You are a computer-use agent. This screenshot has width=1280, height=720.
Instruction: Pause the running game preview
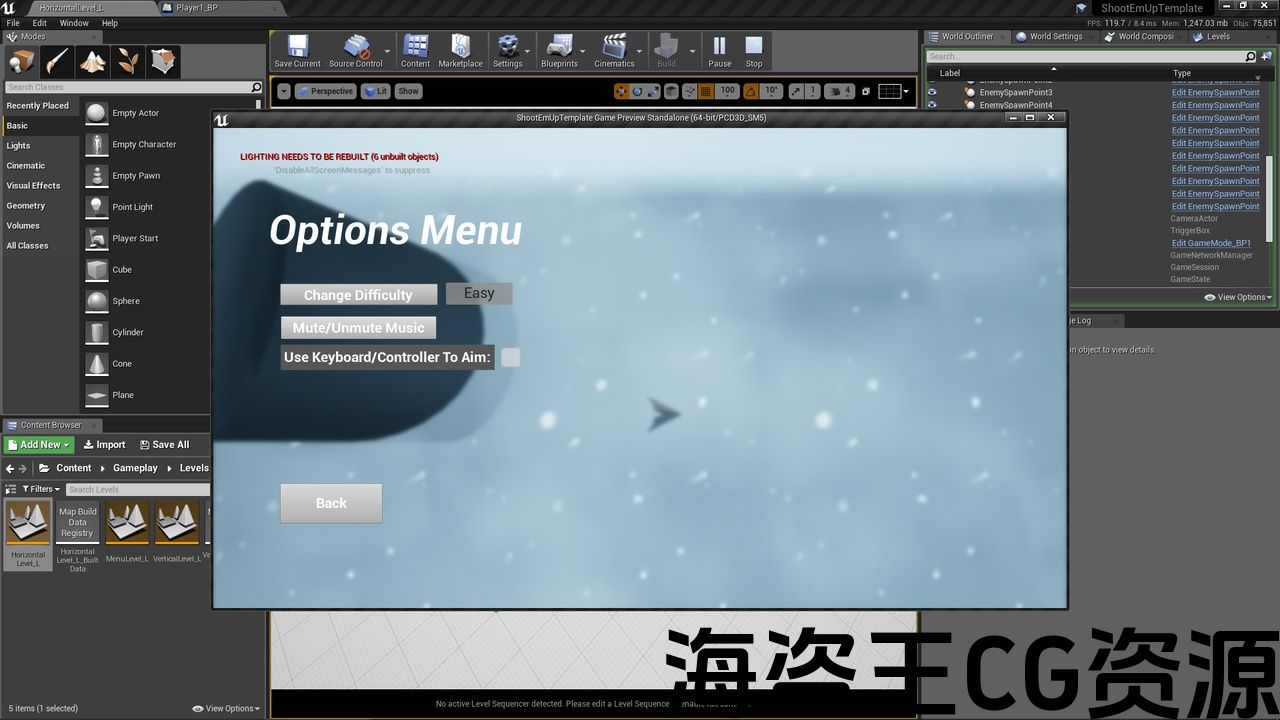(x=719, y=50)
